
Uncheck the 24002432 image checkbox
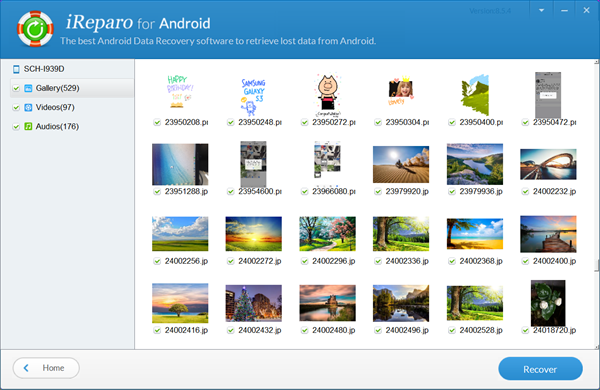pyautogui.click(x=230, y=330)
